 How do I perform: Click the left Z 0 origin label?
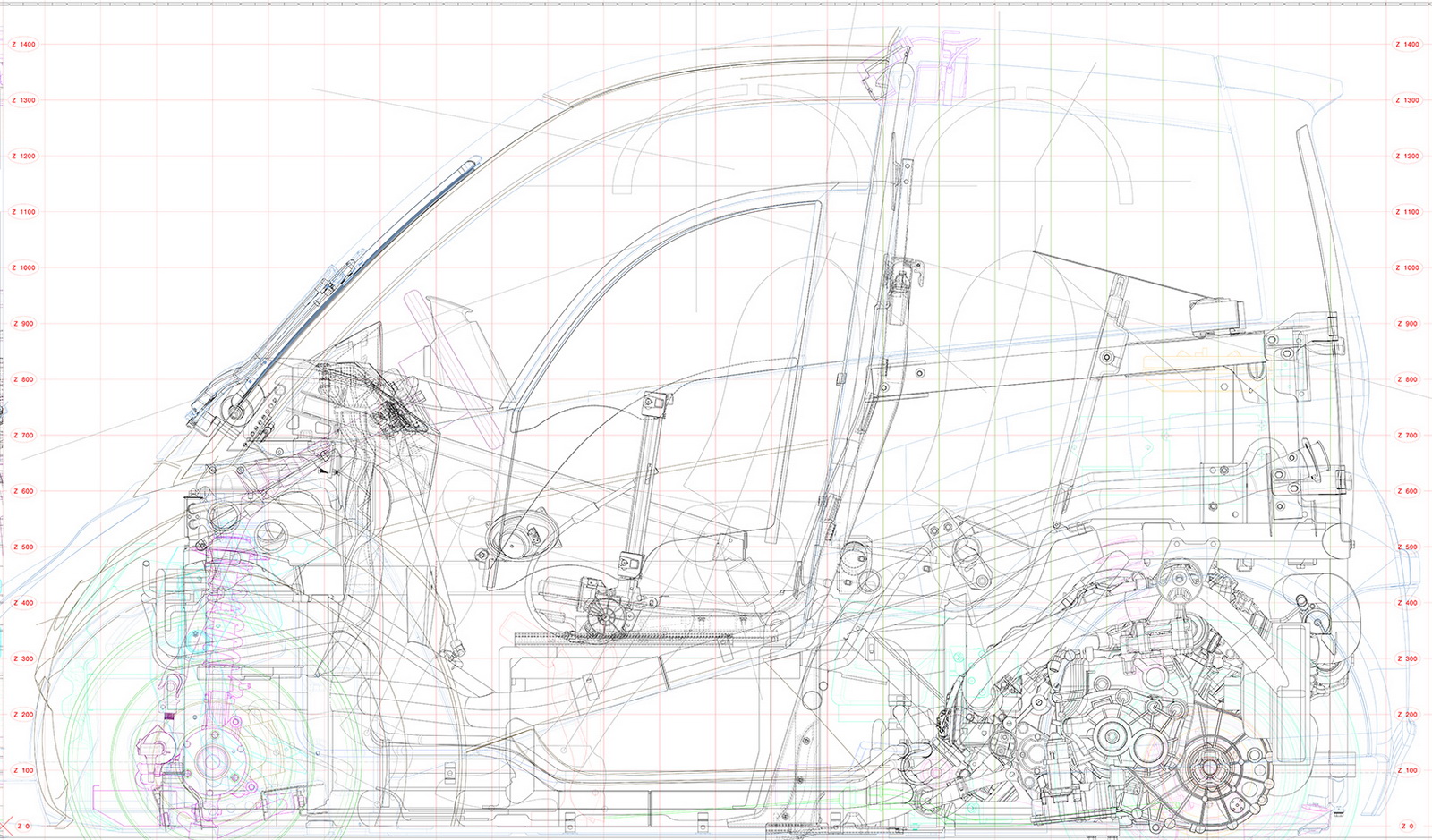[x=23, y=827]
